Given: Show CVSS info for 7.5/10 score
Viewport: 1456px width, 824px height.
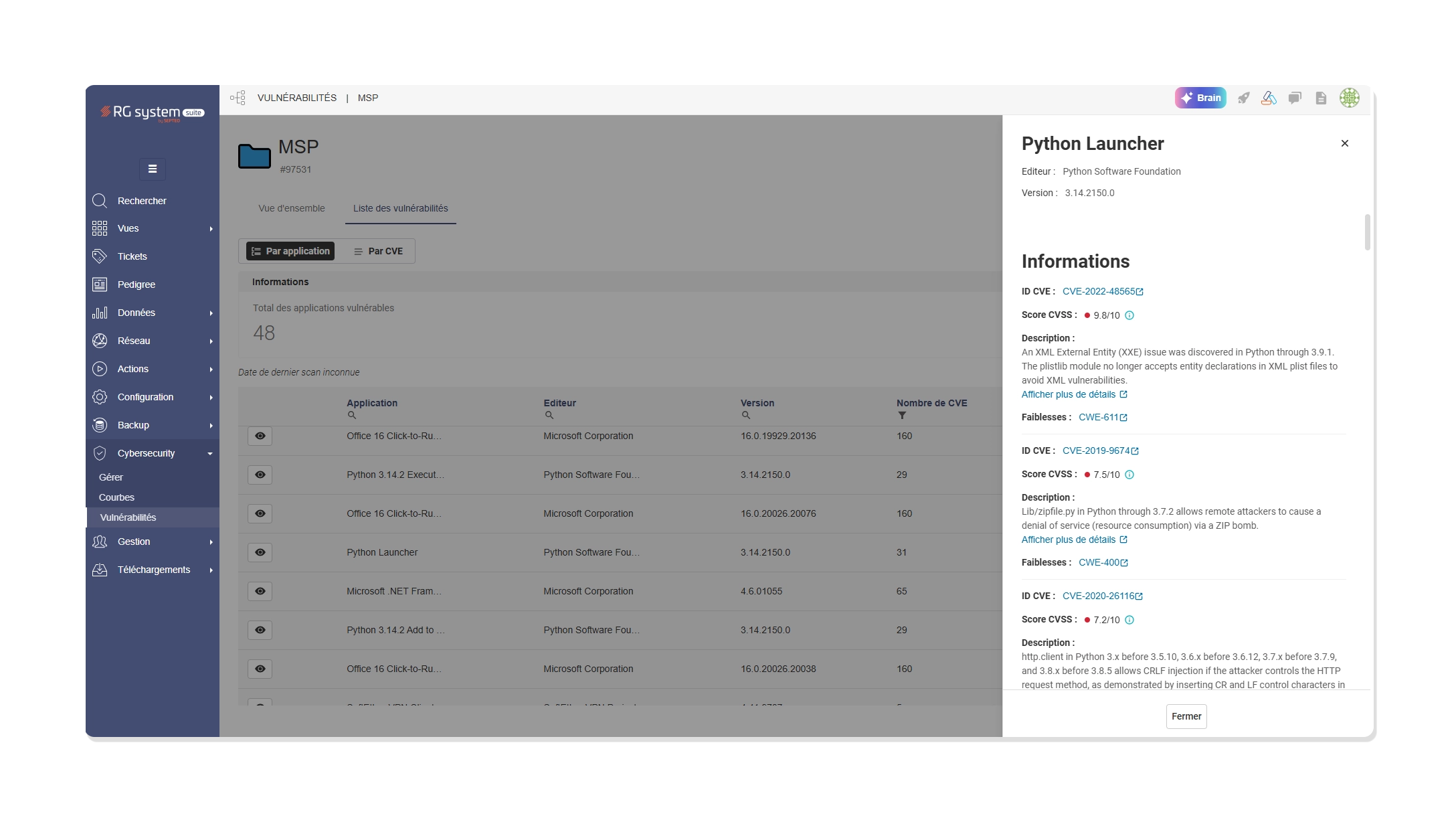Looking at the screenshot, I should click(1129, 475).
